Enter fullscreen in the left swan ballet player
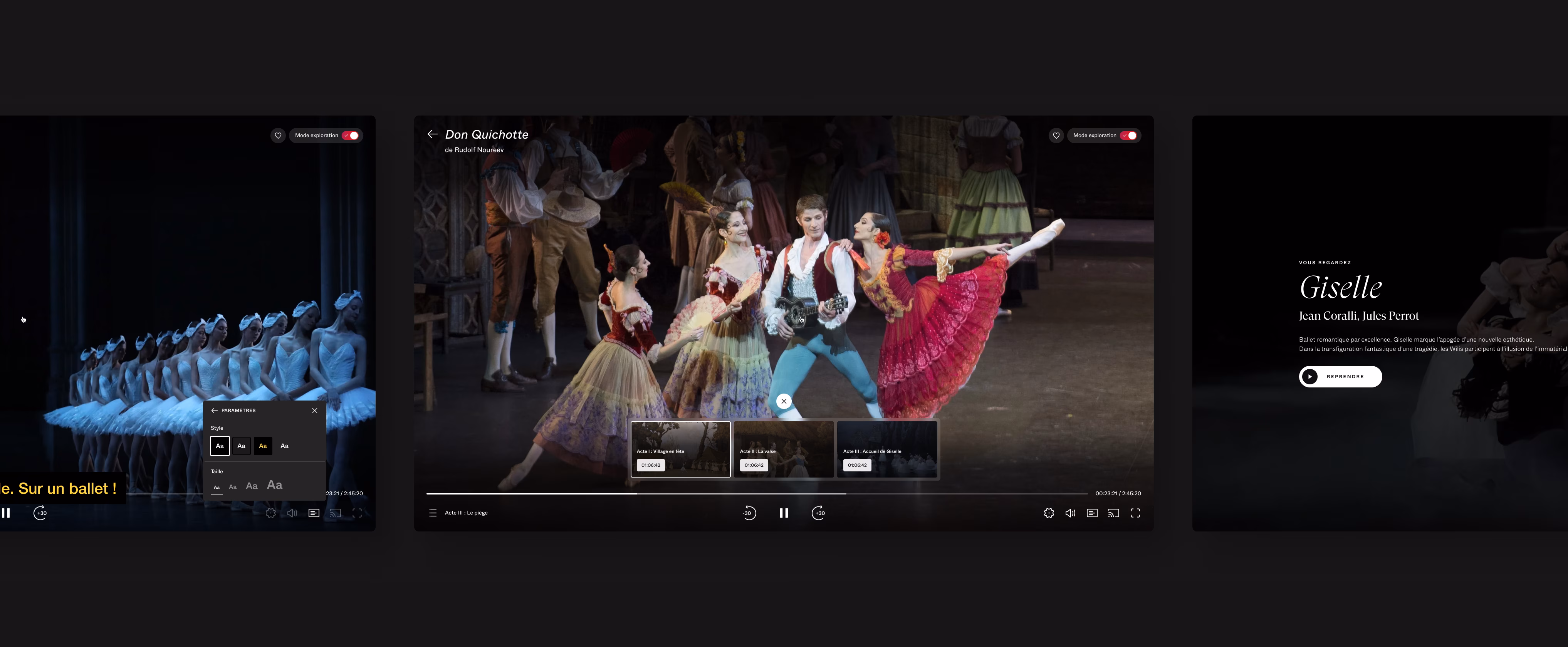The image size is (1568, 647). tap(357, 513)
